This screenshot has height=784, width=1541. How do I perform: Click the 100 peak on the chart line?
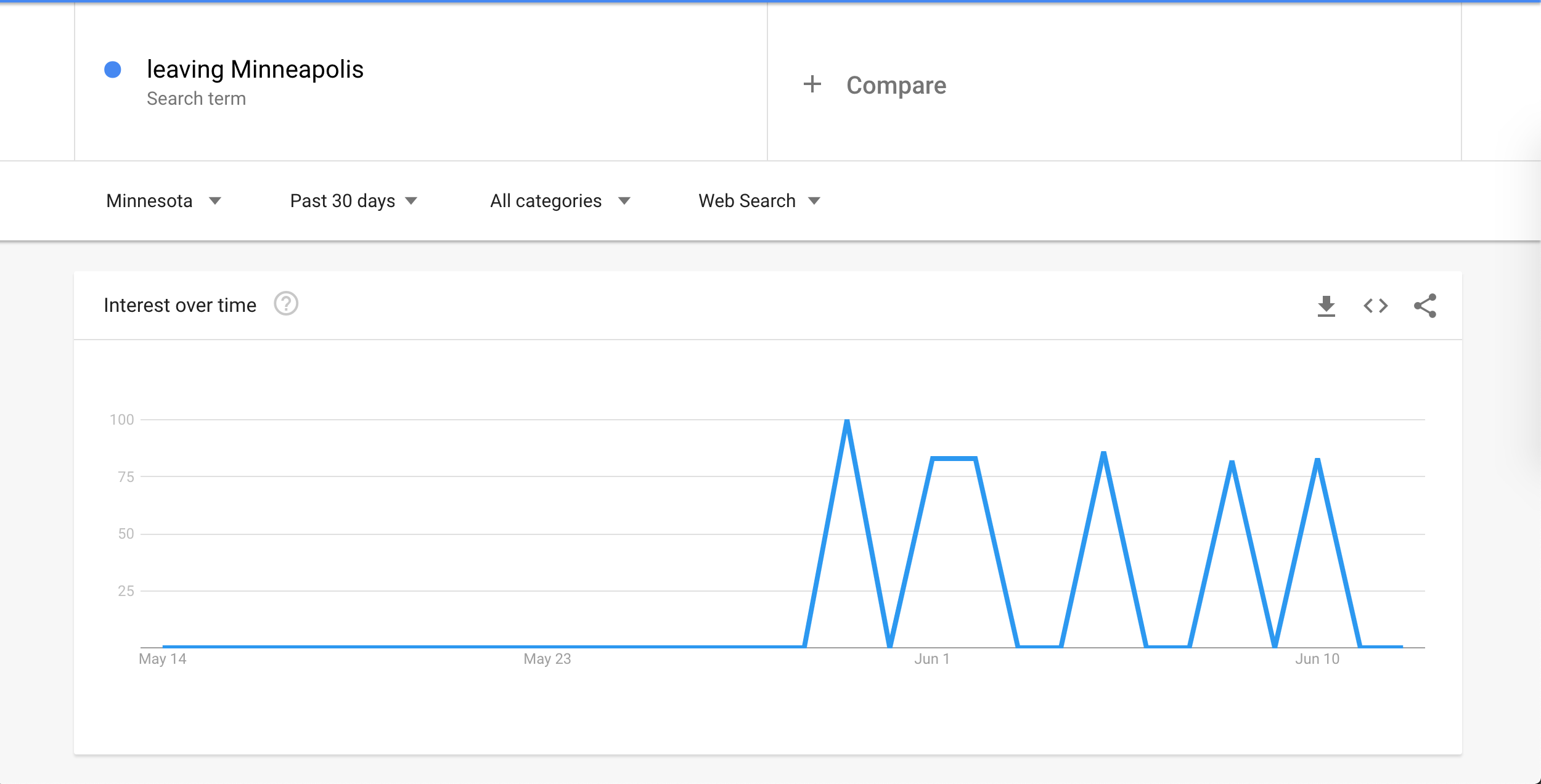coord(847,422)
